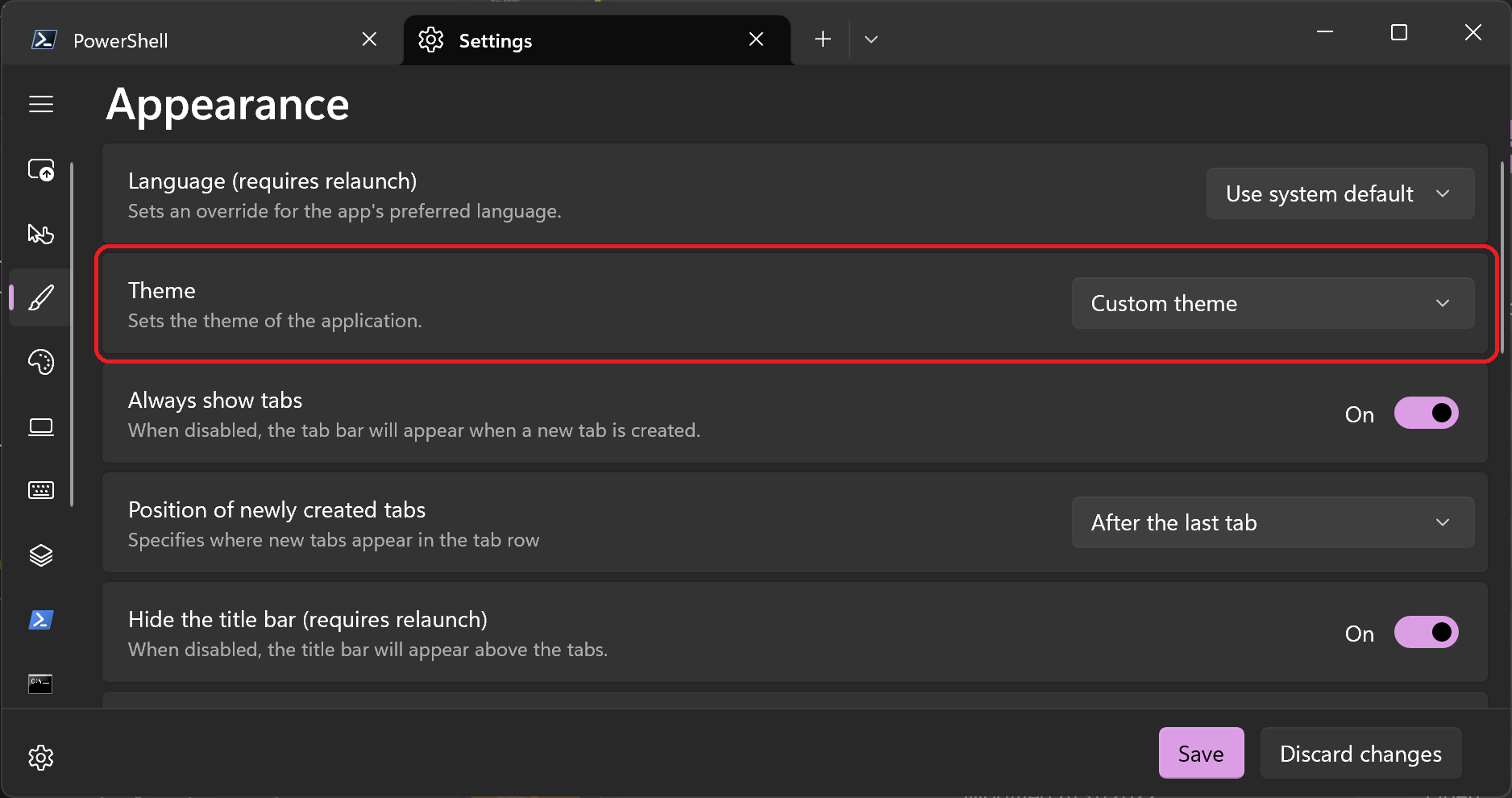The width and height of the screenshot is (1512, 798).
Task: Save the settings changes
Action: (1201, 753)
